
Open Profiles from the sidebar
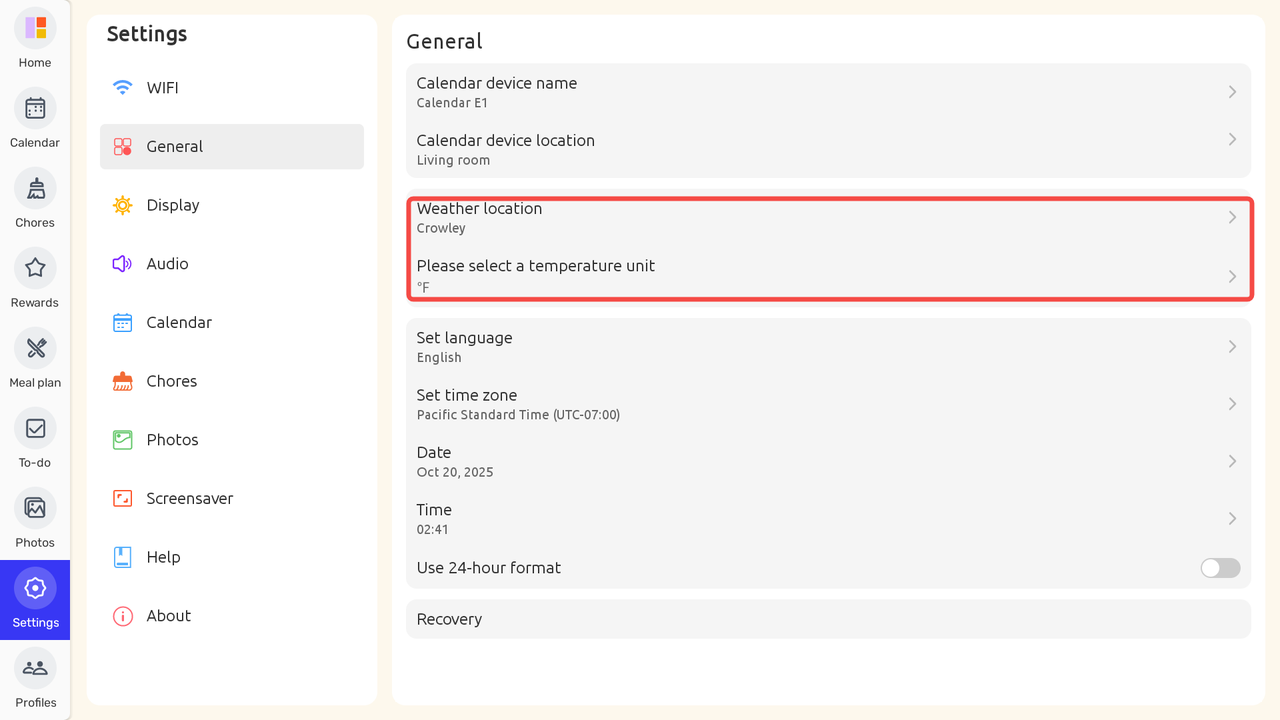coord(35,669)
